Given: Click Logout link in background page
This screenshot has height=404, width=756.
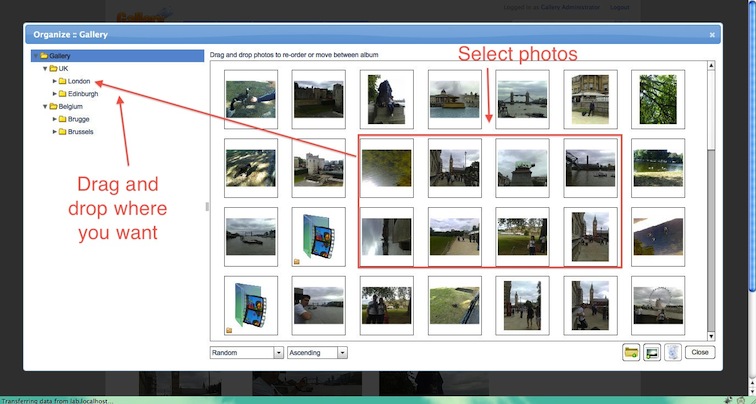Looking at the screenshot, I should tap(620, 7).
